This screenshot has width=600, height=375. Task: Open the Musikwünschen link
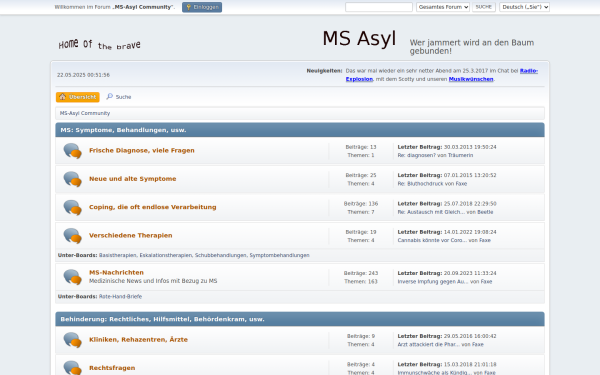tap(471, 79)
